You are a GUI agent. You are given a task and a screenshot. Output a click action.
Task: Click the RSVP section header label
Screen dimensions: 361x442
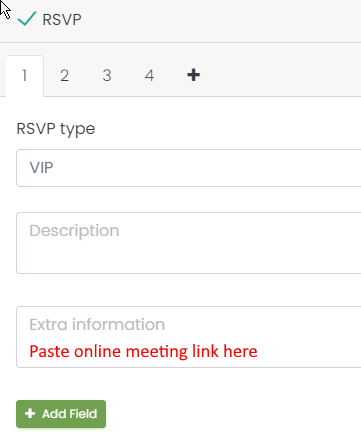62,19
